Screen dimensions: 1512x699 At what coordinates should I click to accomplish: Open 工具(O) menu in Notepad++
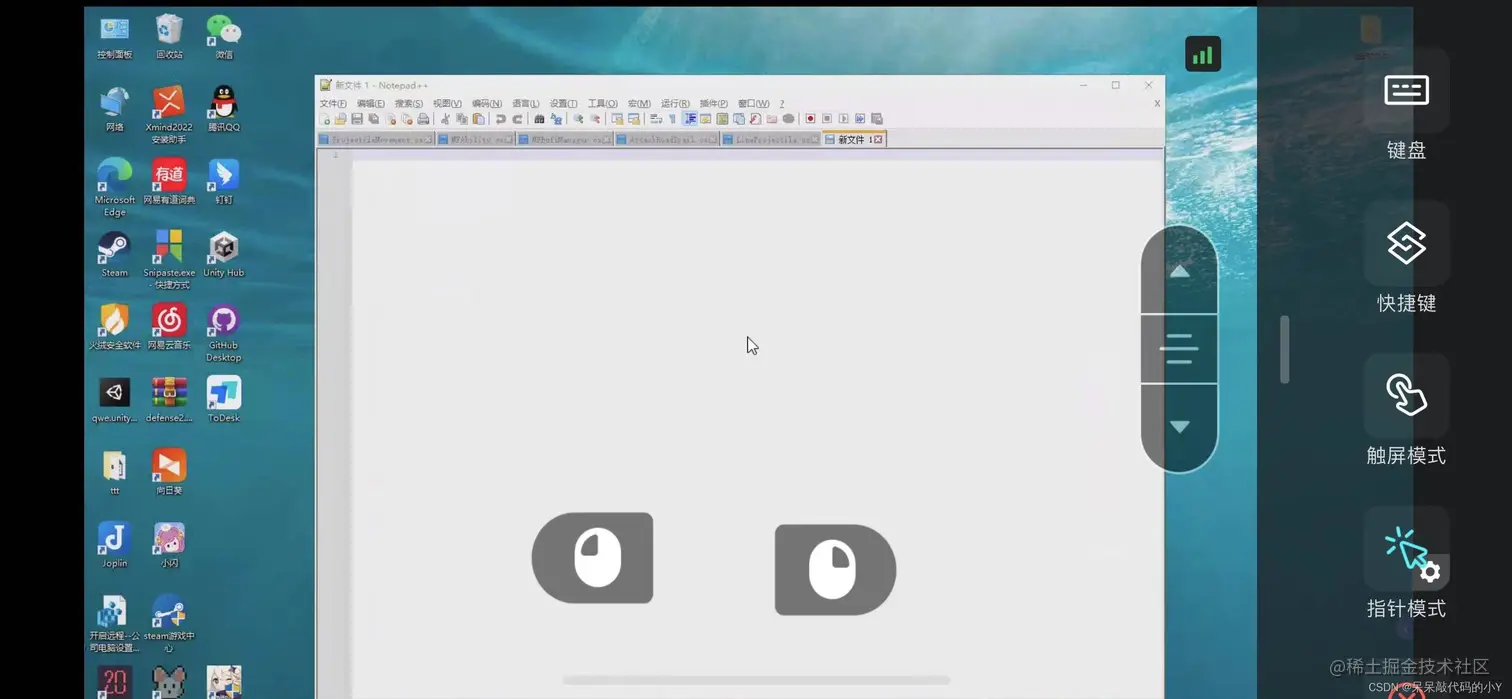click(603, 104)
